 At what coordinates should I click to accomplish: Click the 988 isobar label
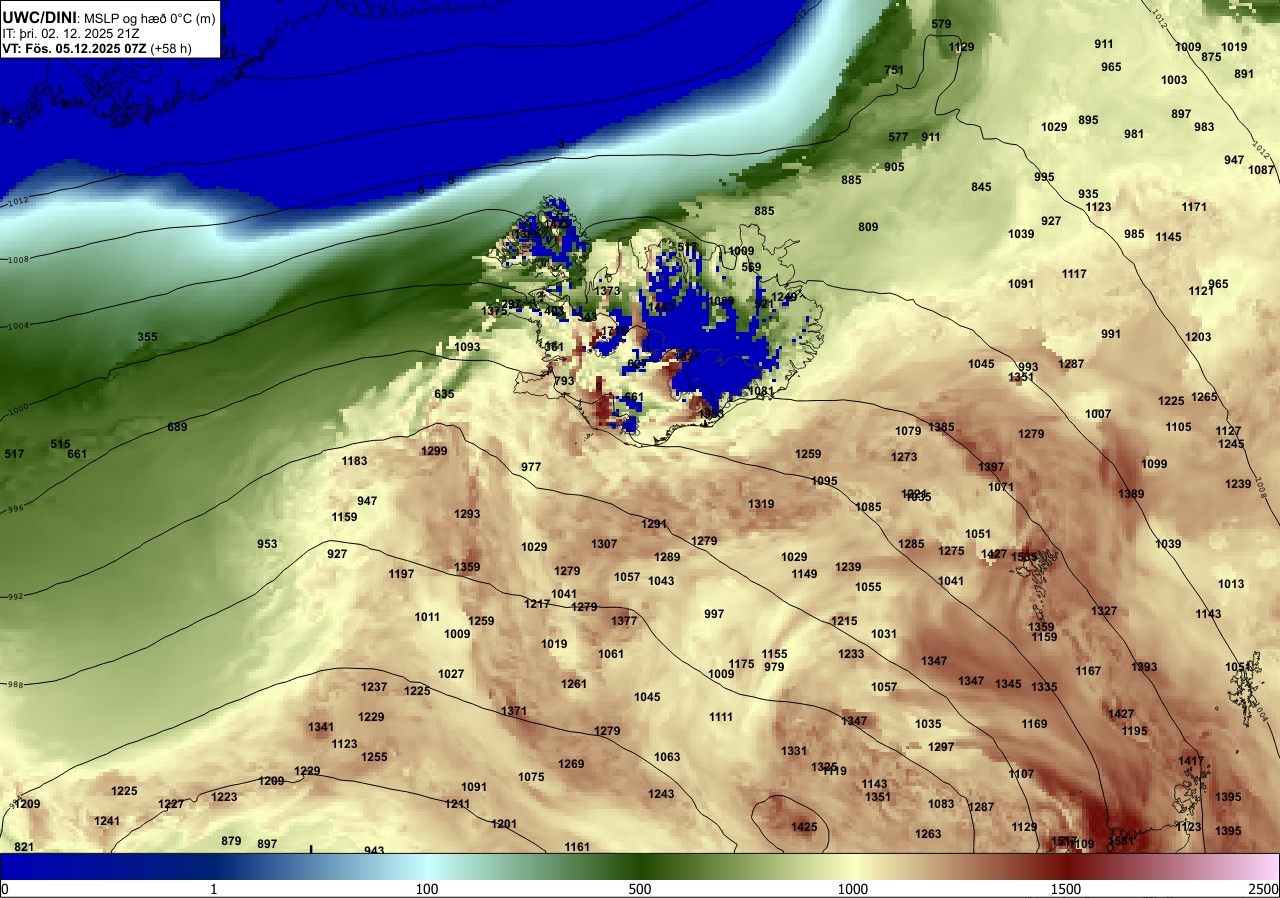click(14, 685)
